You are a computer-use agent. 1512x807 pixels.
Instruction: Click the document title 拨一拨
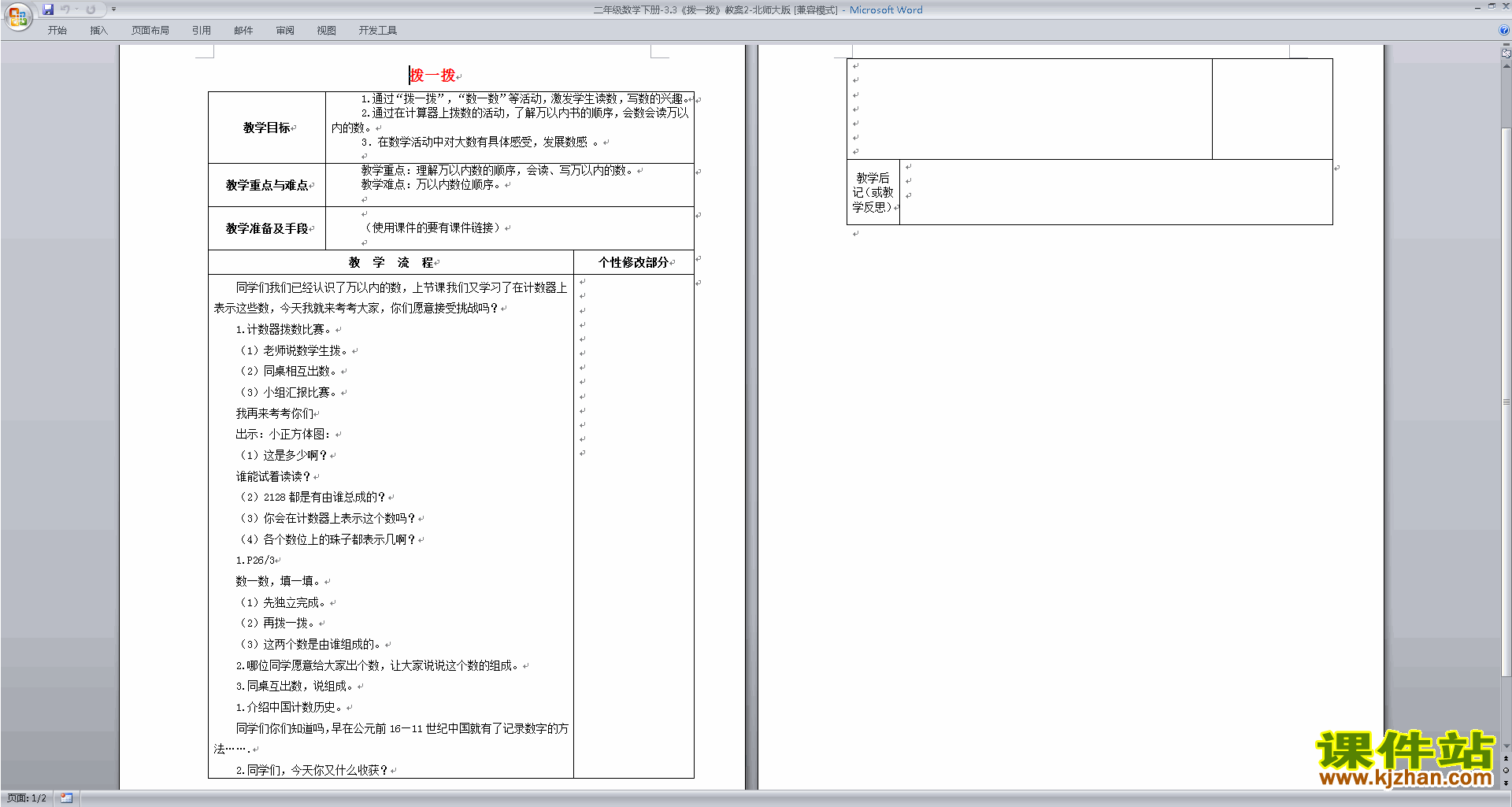point(433,76)
